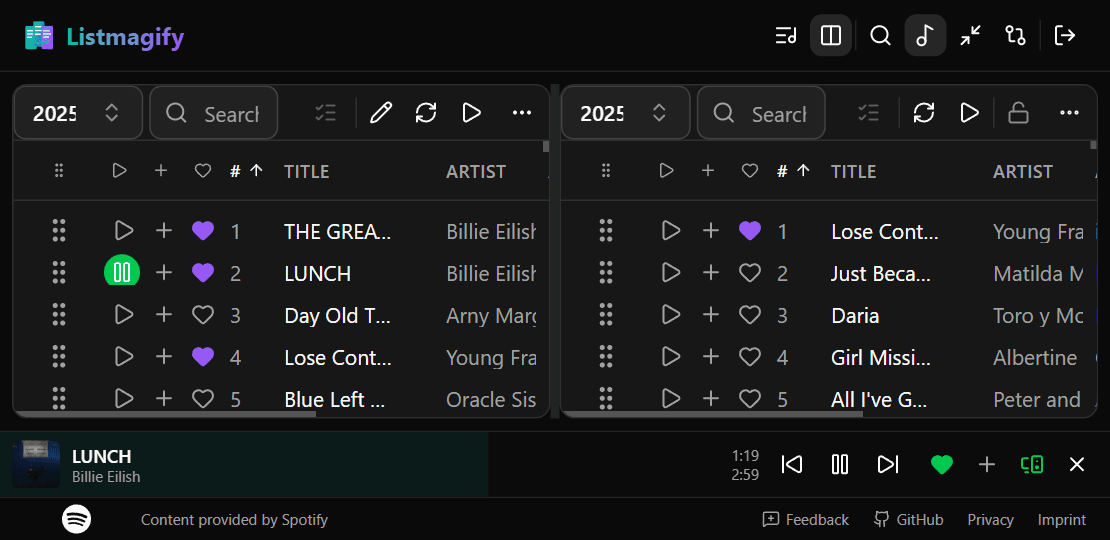Open left panel three-dots more menu

point(522,113)
